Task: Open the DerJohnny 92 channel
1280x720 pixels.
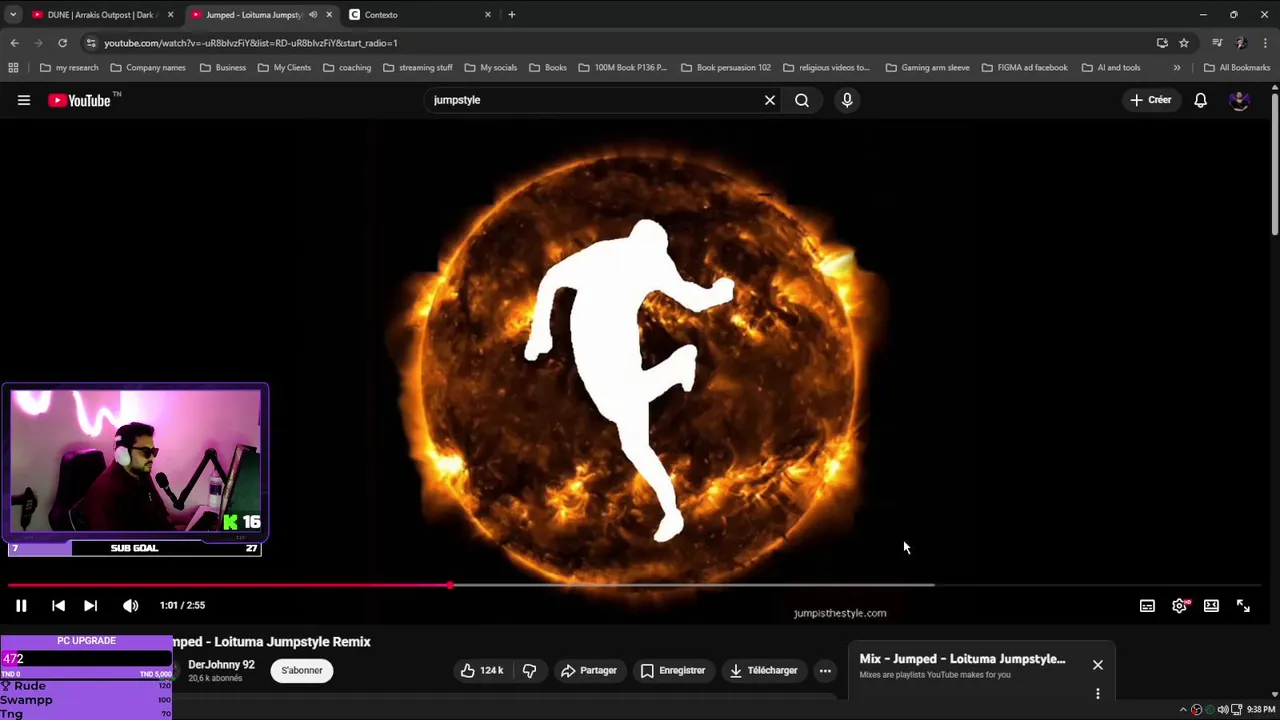Action: pos(221,664)
